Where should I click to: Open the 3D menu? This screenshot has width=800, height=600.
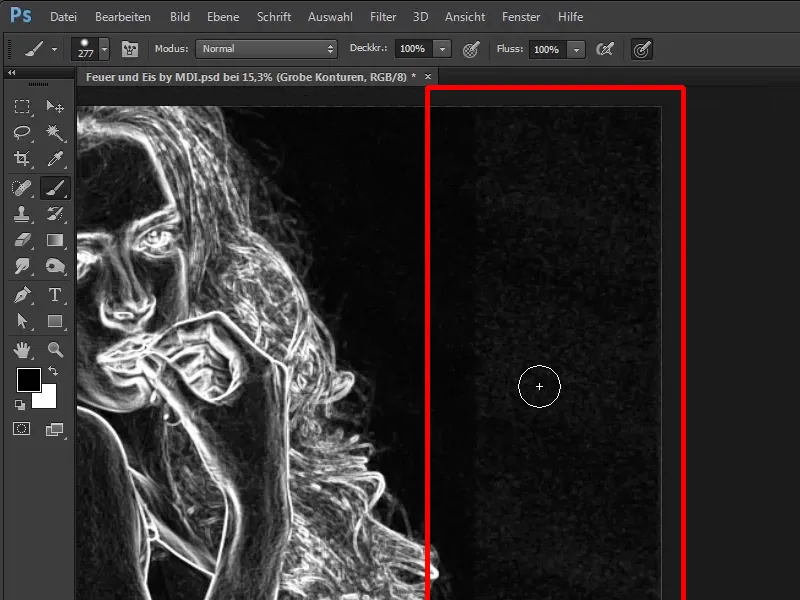click(420, 17)
